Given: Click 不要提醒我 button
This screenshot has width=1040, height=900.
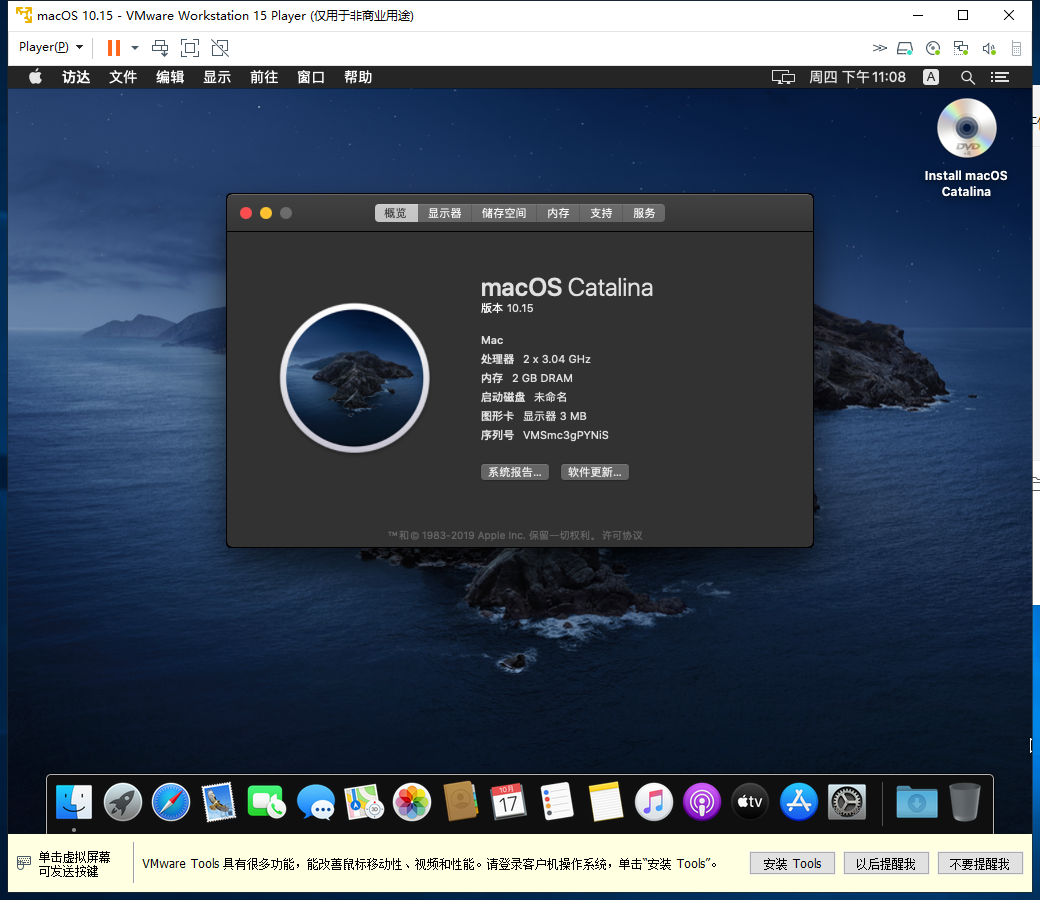Looking at the screenshot, I should [x=980, y=864].
